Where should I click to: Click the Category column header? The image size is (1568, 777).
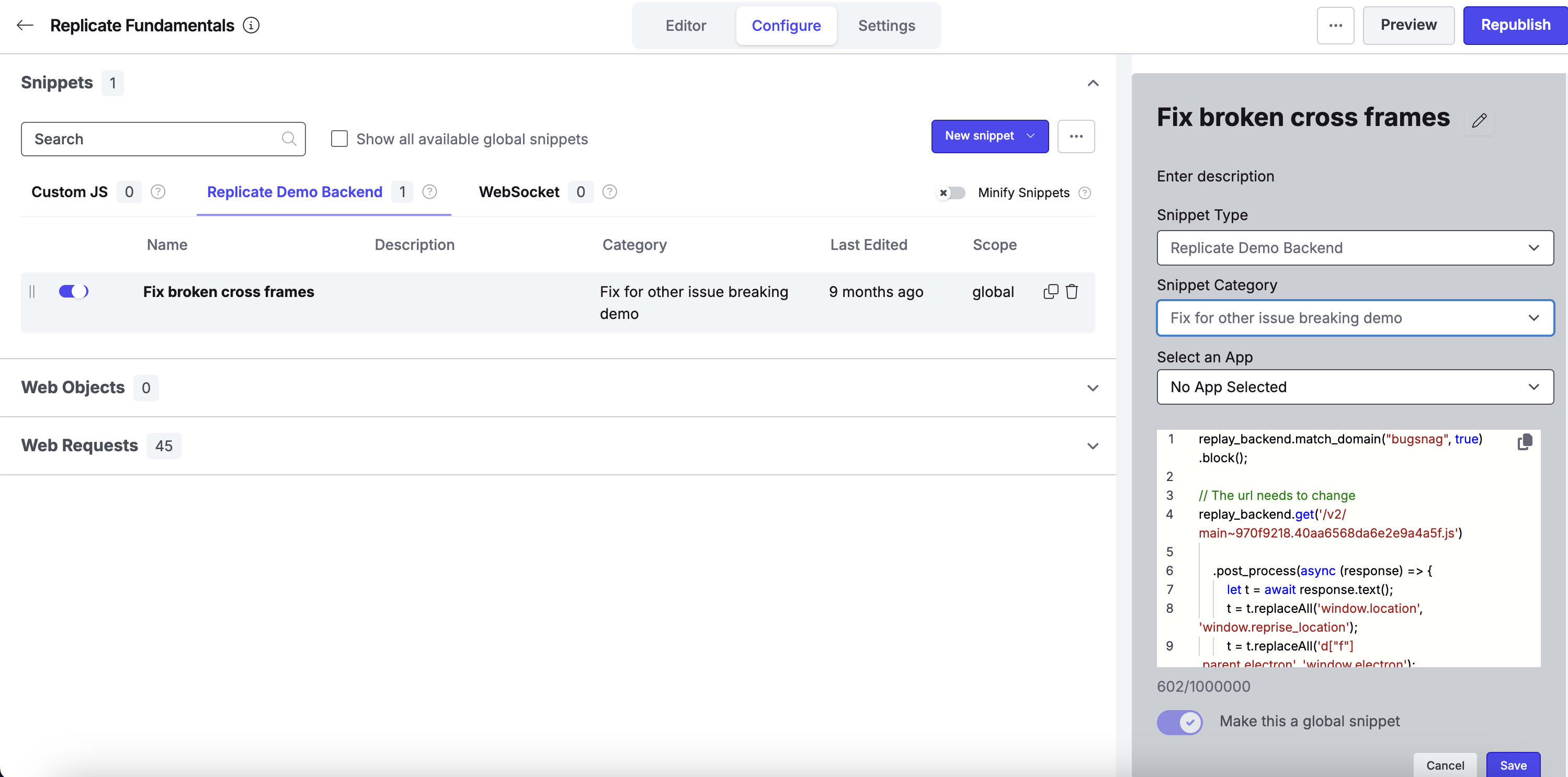point(634,245)
